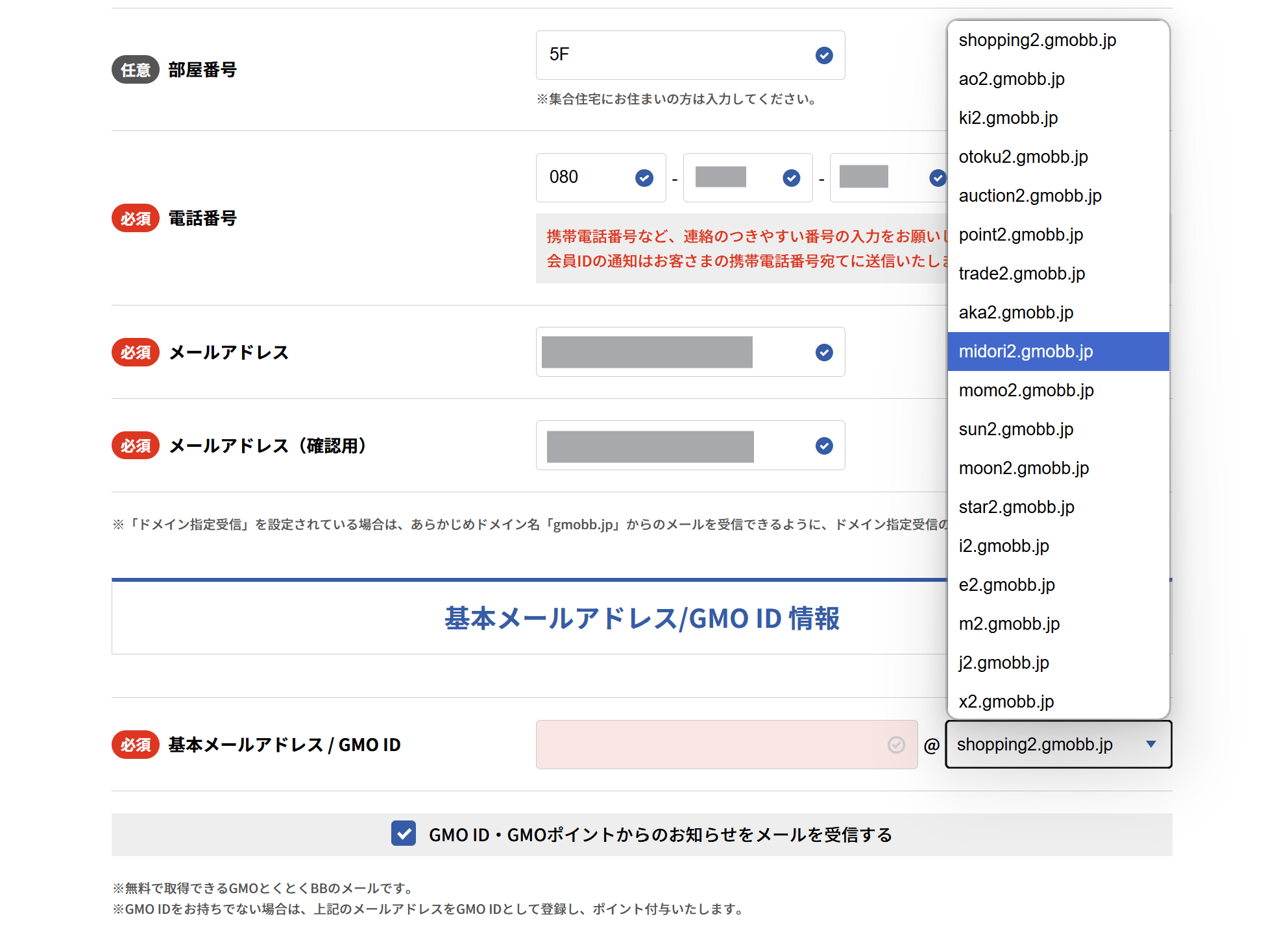Click the 電話番号 label
Viewport: 1288px width, 945px height.
coord(202,219)
